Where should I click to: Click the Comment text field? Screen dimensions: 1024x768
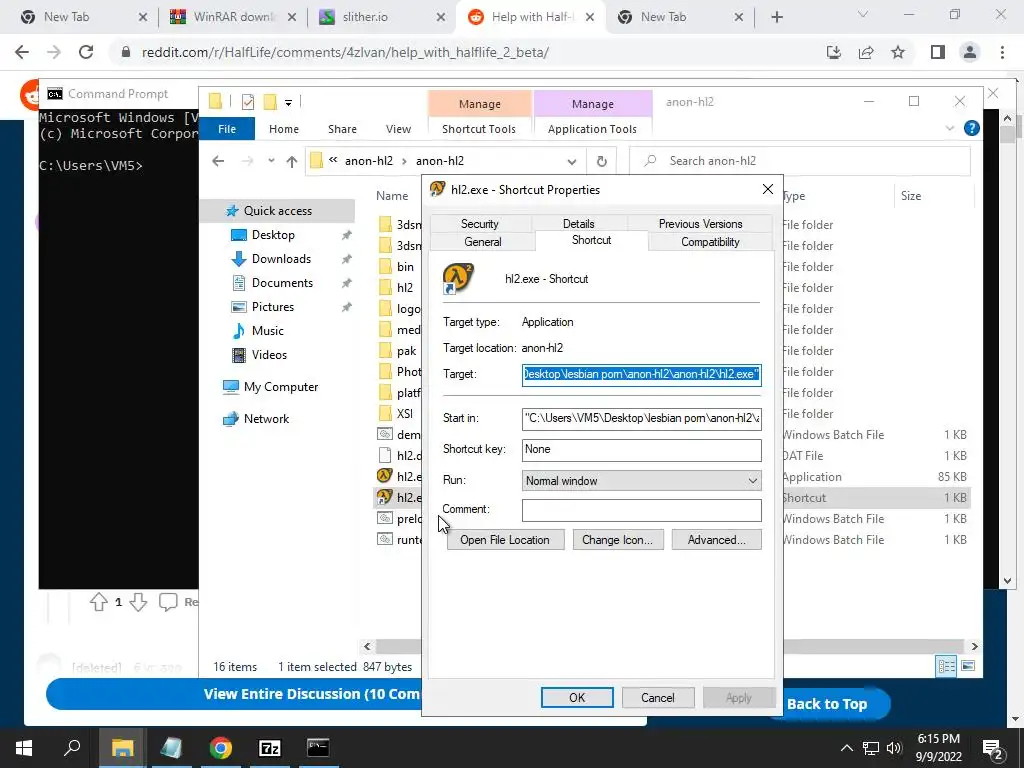641,510
